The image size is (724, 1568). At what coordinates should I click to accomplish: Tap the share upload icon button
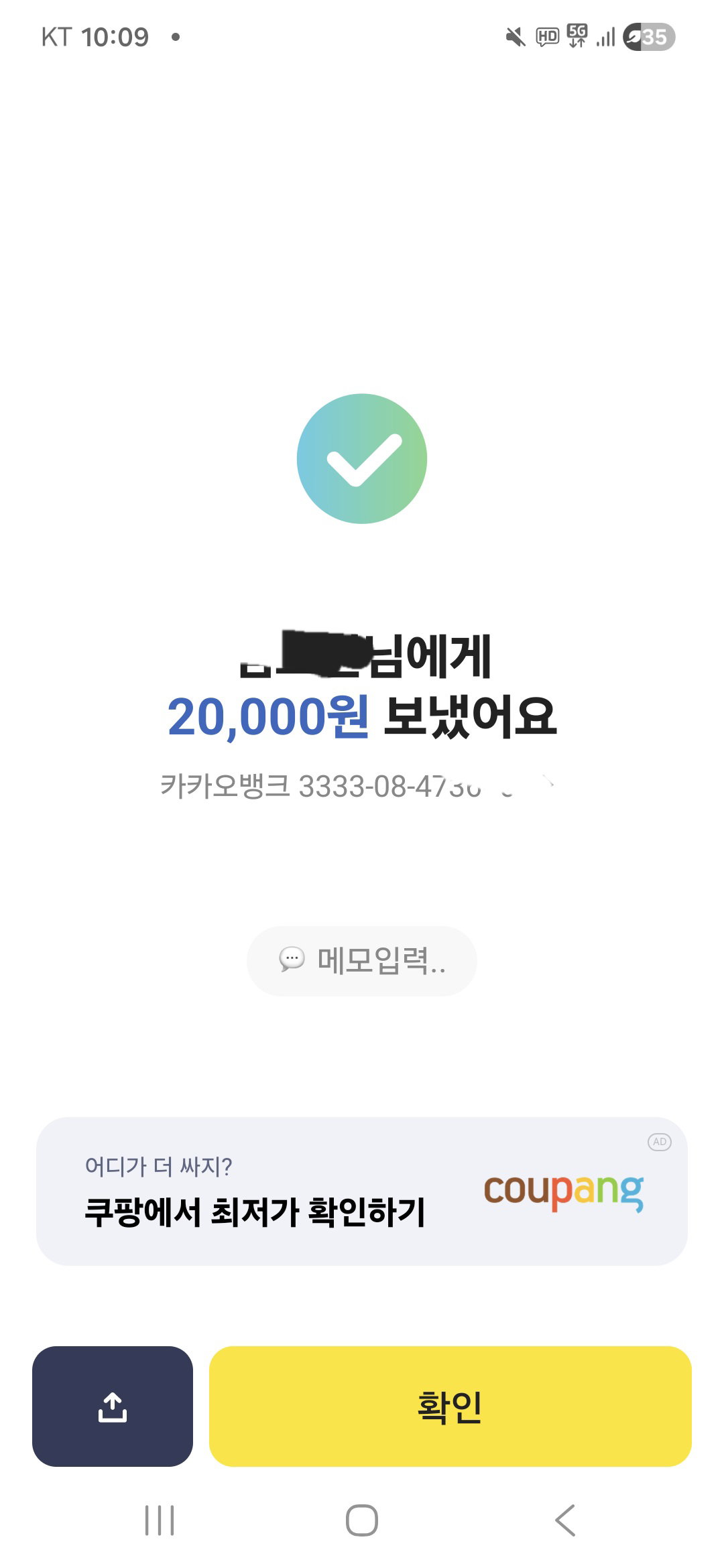coord(113,1406)
